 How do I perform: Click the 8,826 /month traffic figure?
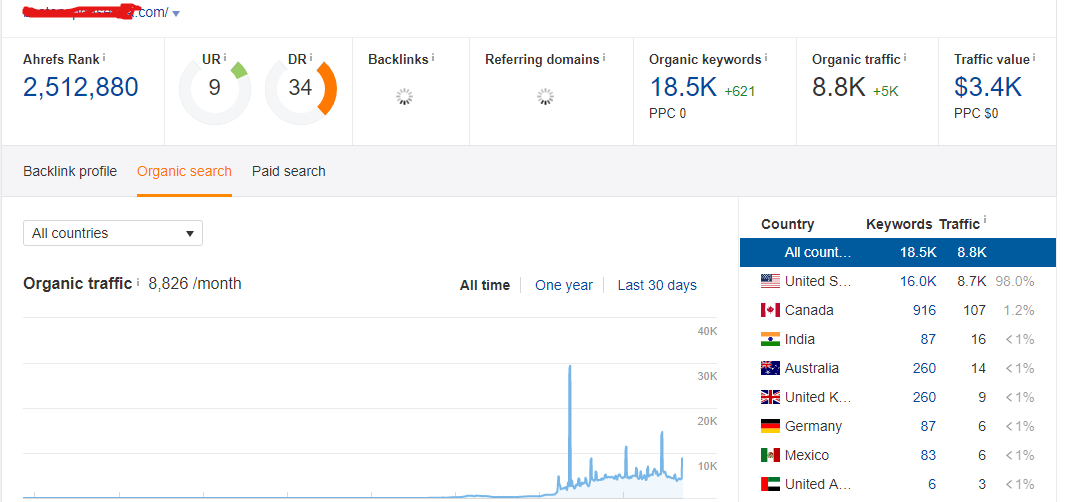tap(195, 284)
